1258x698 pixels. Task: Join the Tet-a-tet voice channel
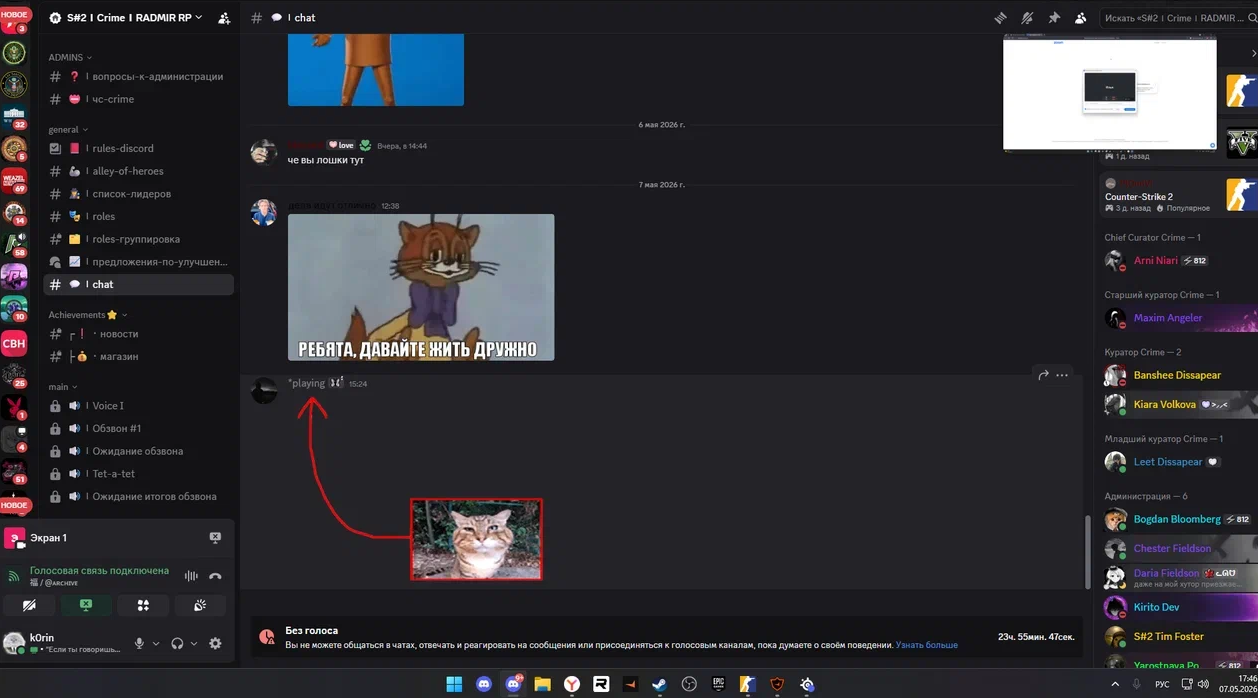[139, 474]
